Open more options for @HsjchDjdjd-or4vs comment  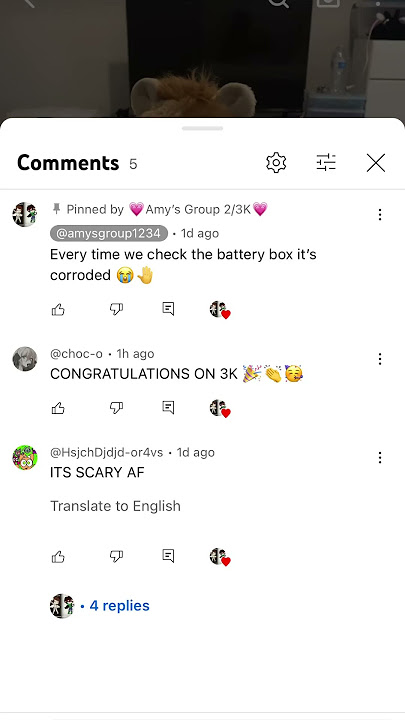(380, 457)
